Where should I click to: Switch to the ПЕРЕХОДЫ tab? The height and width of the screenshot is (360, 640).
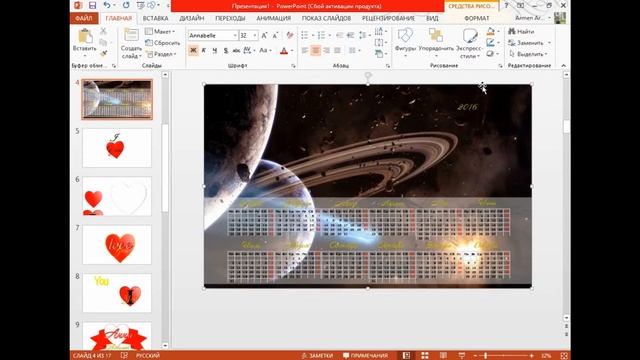pyautogui.click(x=230, y=18)
